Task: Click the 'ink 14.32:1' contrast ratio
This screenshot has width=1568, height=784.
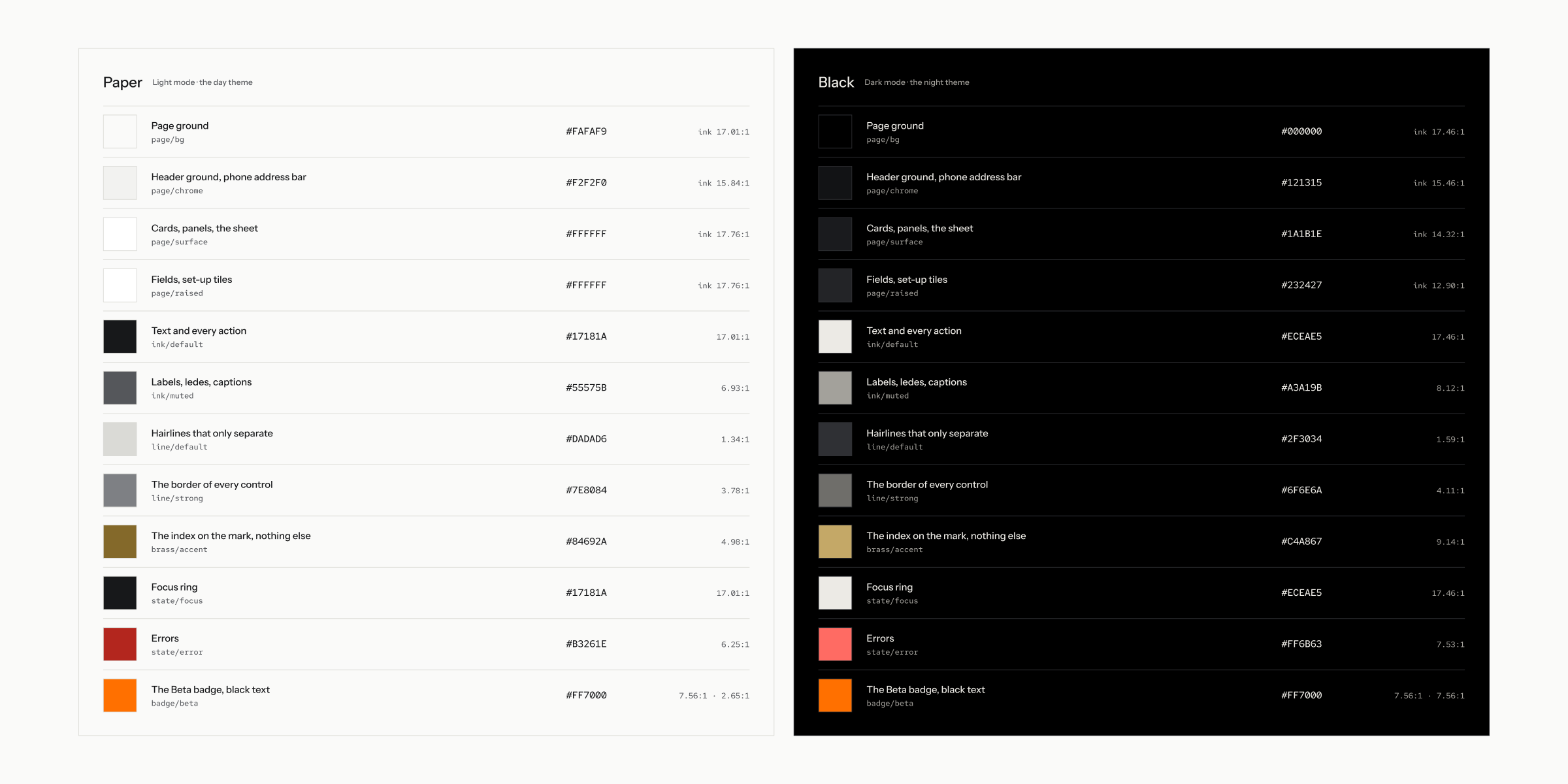Action: click(x=1439, y=235)
